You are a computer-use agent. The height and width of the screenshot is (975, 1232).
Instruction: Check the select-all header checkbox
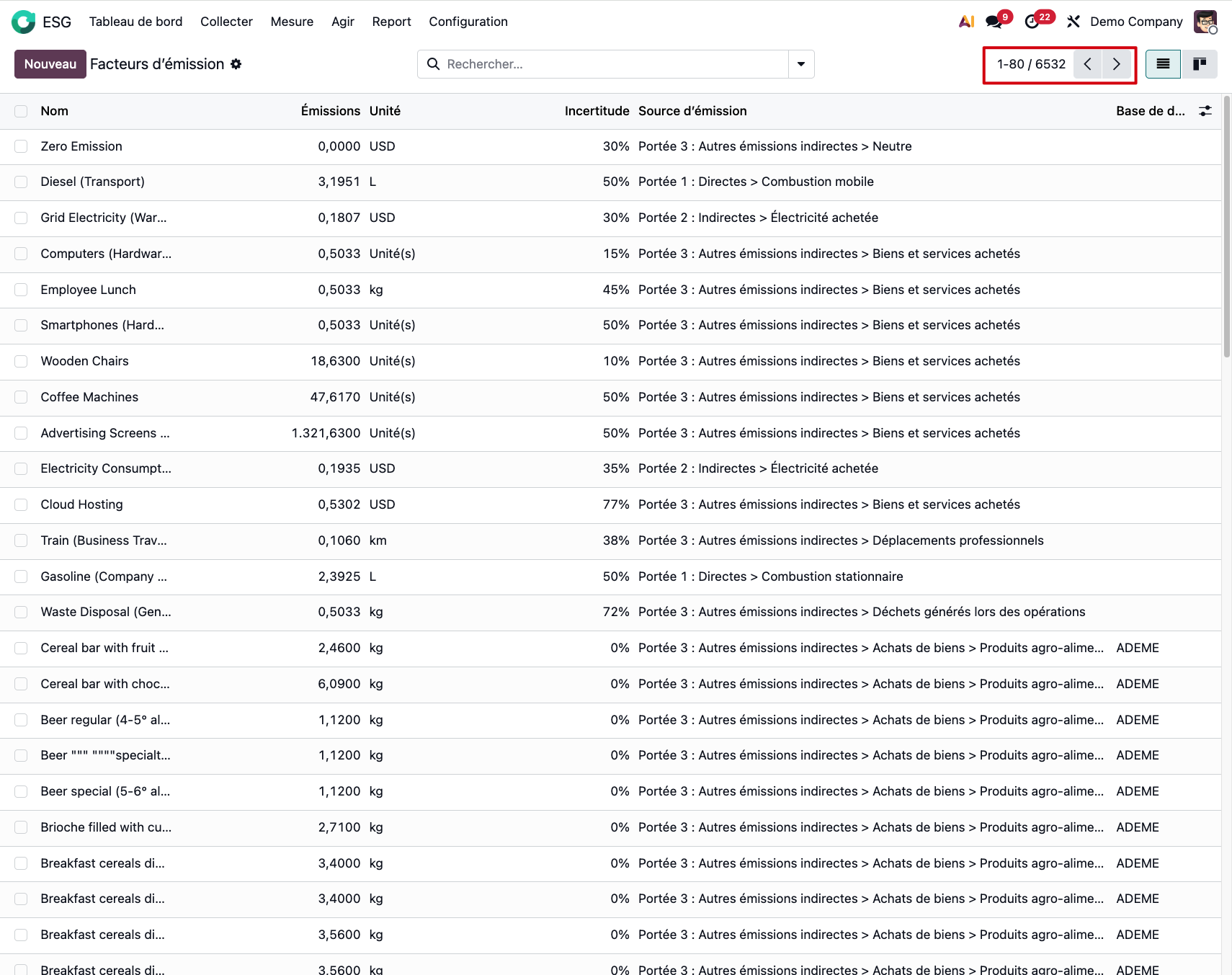click(21, 111)
